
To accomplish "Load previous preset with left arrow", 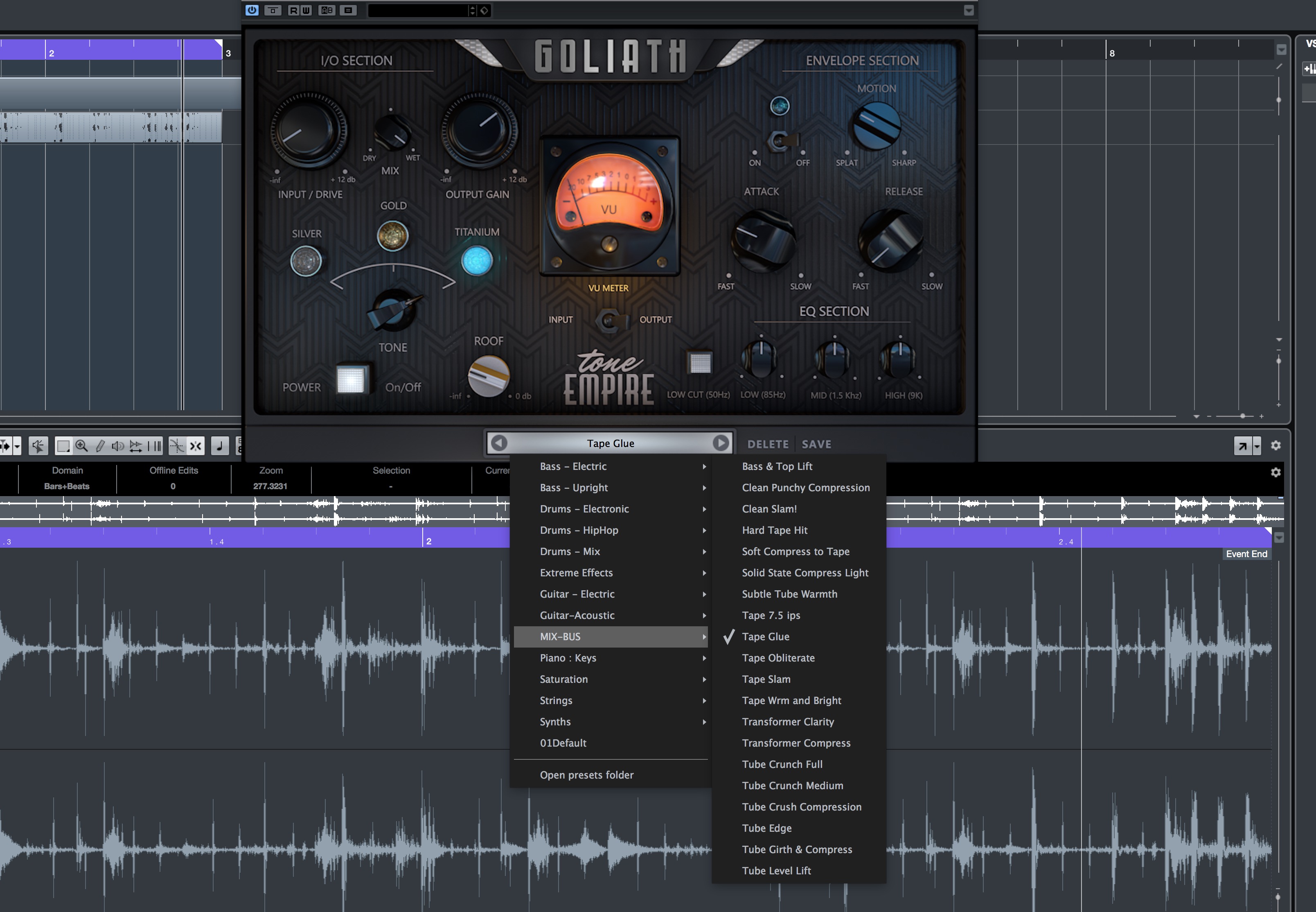I will pyautogui.click(x=499, y=443).
